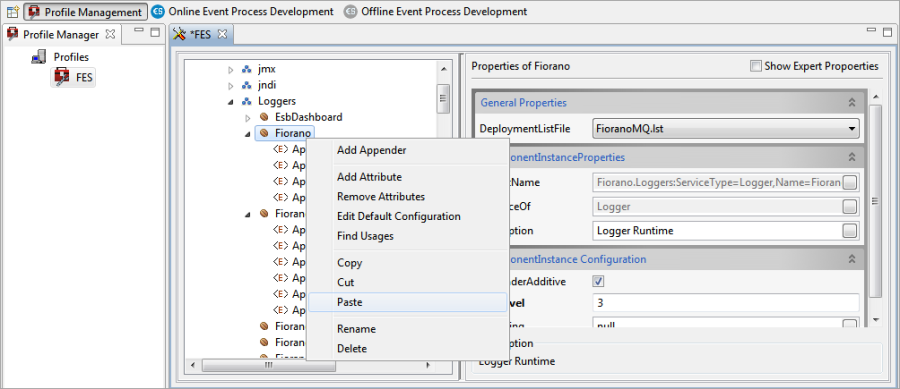Collapse the General Properties section
The height and width of the screenshot is (389, 900).
click(852, 103)
